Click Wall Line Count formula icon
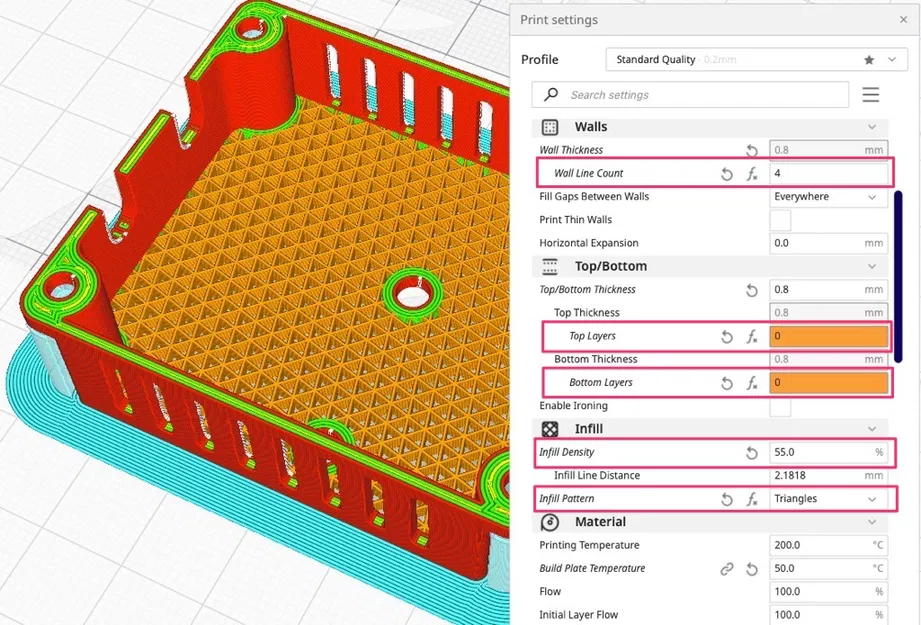The height and width of the screenshot is (625, 921). click(752, 174)
